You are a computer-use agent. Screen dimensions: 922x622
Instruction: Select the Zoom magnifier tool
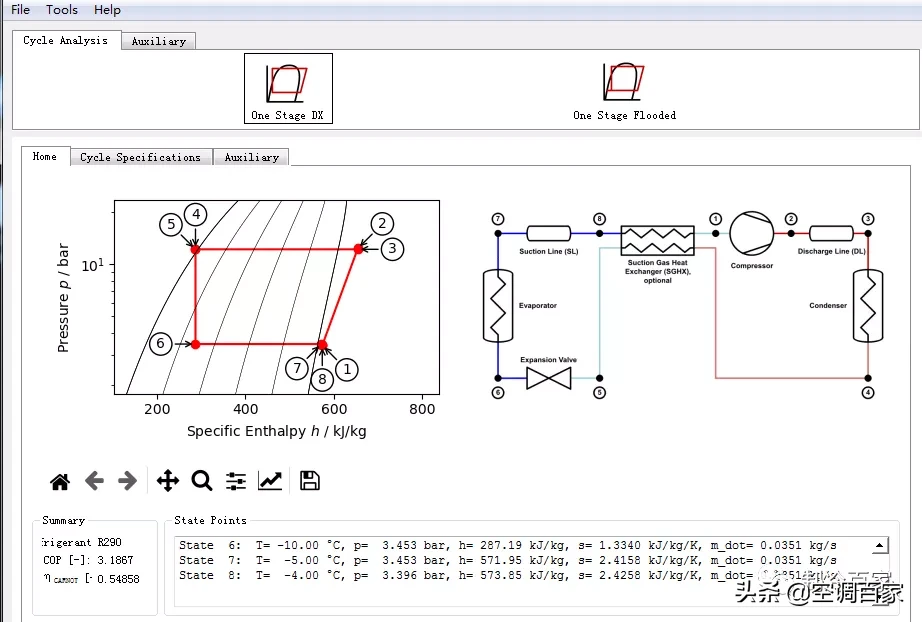(x=202, y=481)
